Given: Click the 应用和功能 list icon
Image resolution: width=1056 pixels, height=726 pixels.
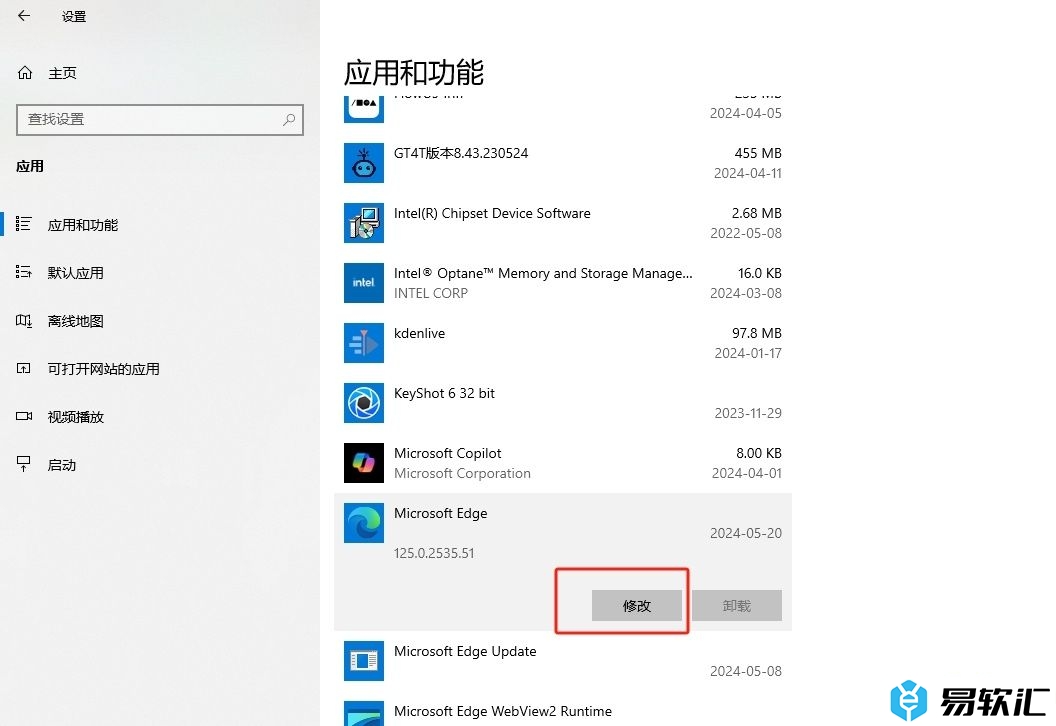Looking at the screenshot, I should click(24, 224).
